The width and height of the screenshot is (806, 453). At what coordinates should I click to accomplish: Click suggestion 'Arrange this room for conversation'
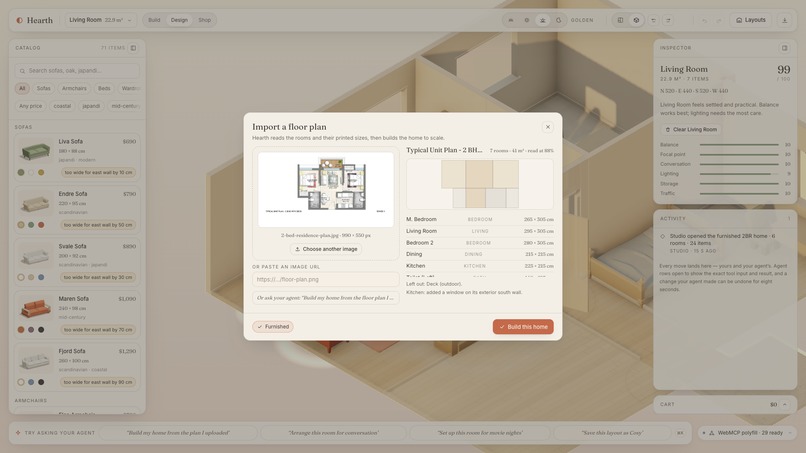(x=334, y=433)
